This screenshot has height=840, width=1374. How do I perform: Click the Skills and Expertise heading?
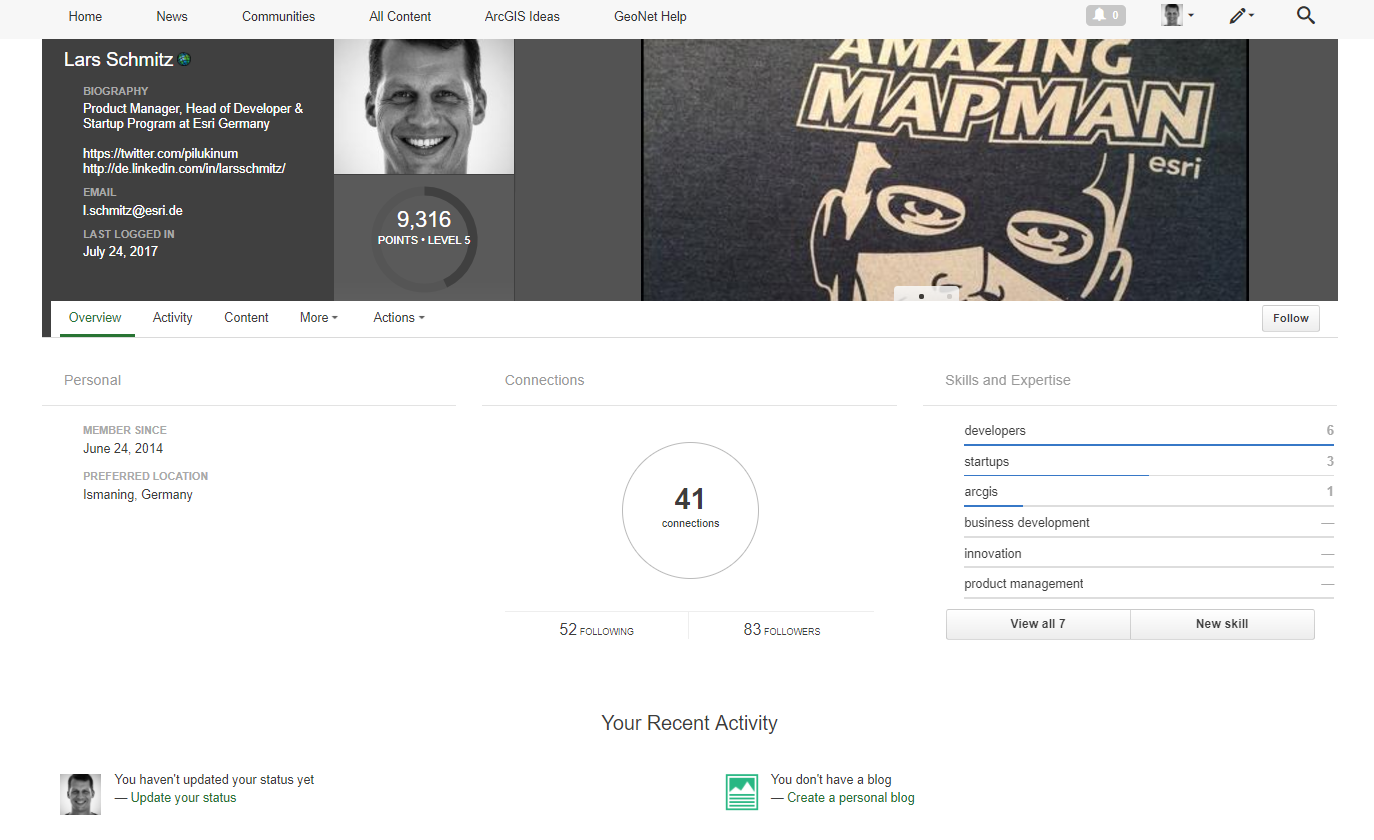tap(1008, 381)
